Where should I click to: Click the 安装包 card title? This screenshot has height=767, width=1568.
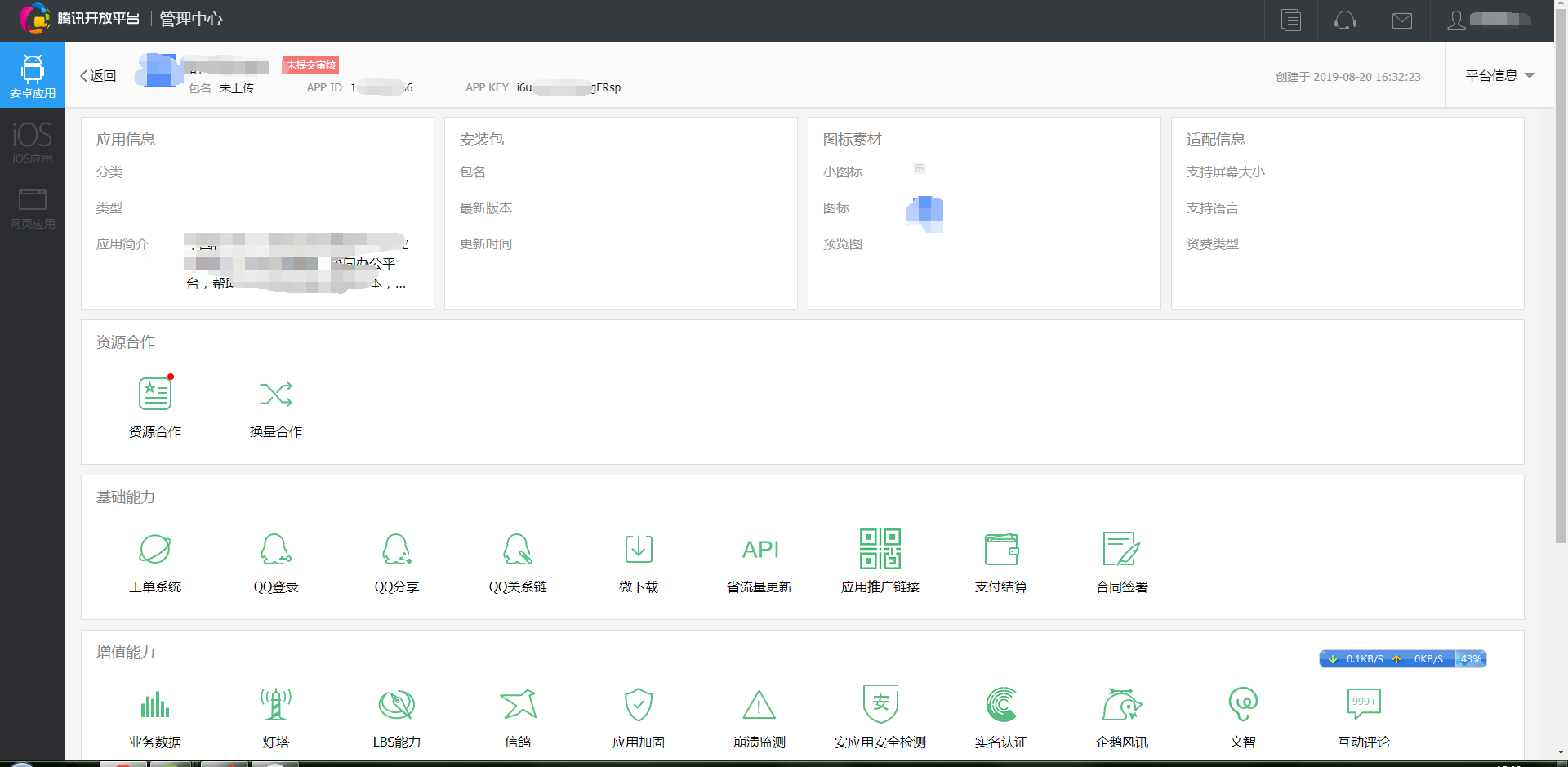pyautogui.click(x=482, y=140)
